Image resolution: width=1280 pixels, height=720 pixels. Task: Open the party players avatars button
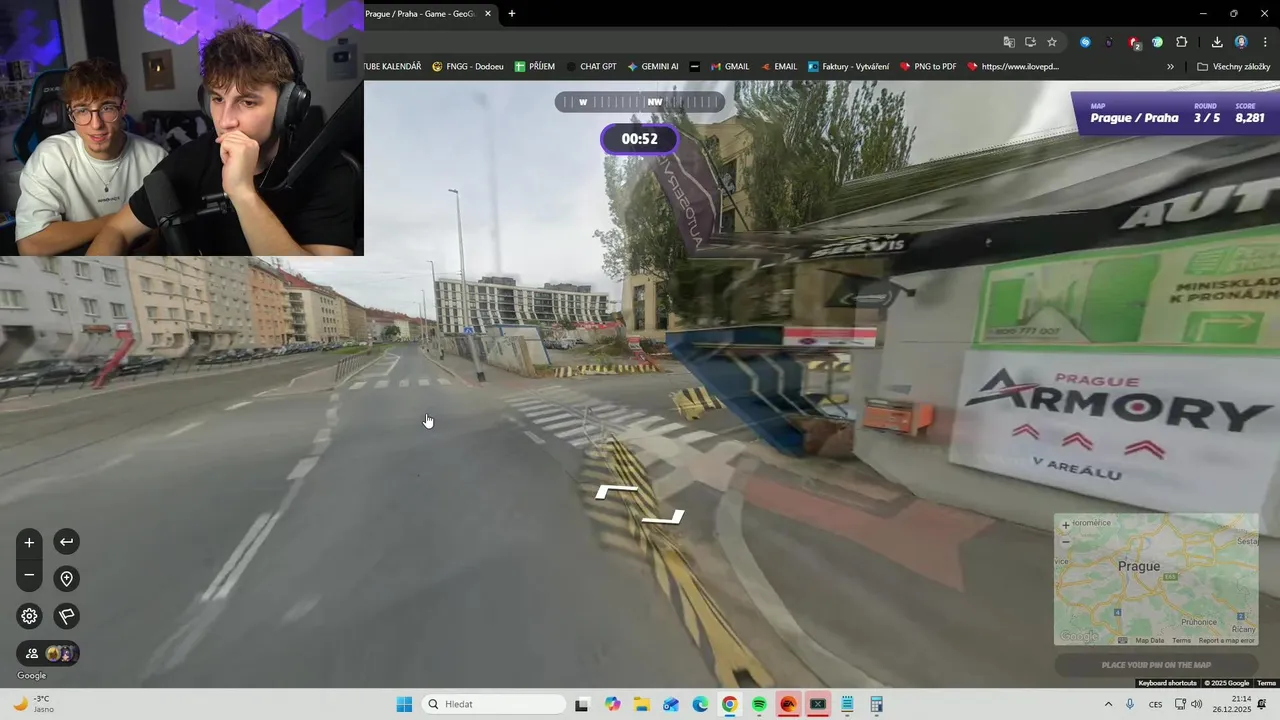coord(48,653)
